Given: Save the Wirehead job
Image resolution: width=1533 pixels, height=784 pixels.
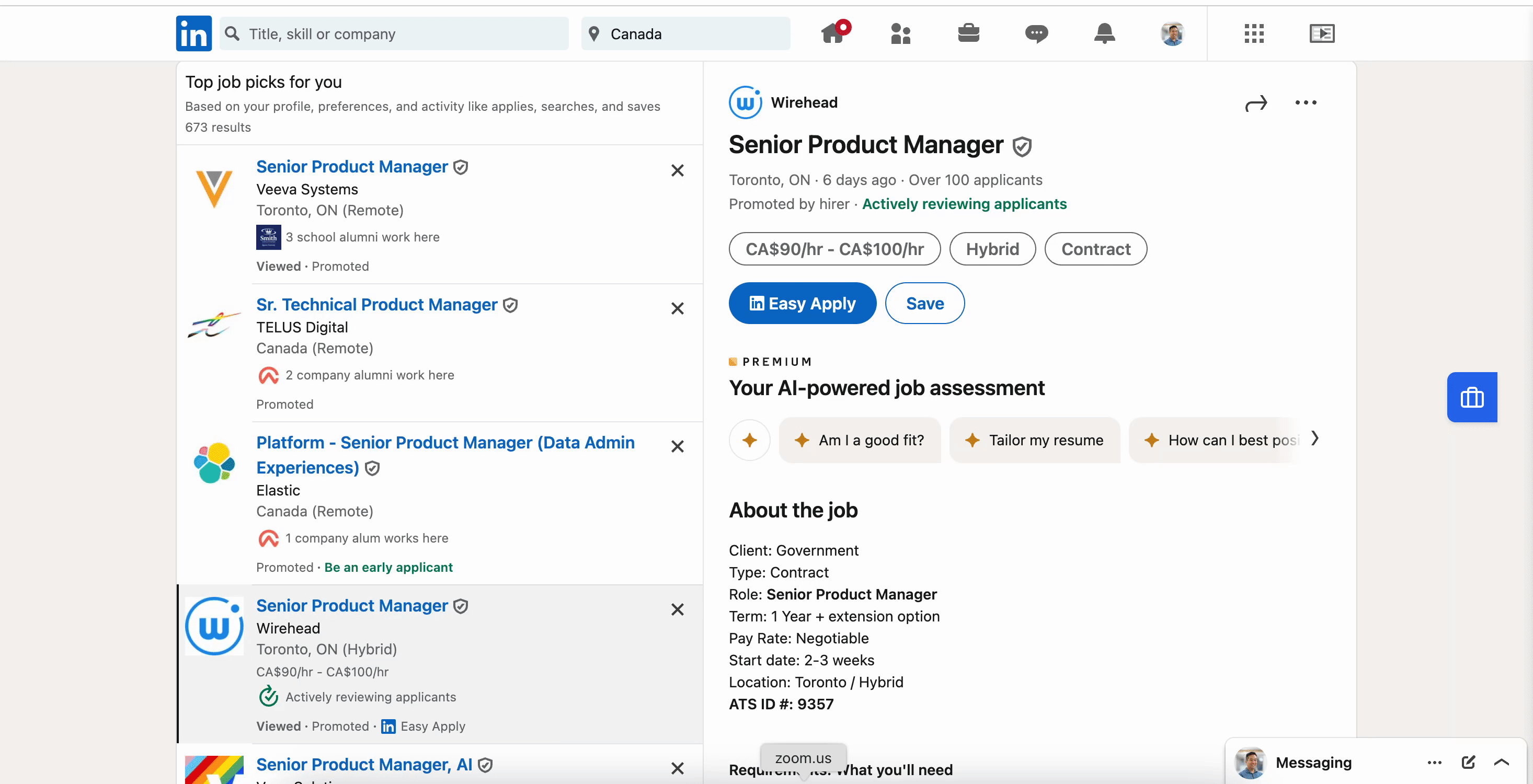Looking at the screenshot, I should point(925,303).
